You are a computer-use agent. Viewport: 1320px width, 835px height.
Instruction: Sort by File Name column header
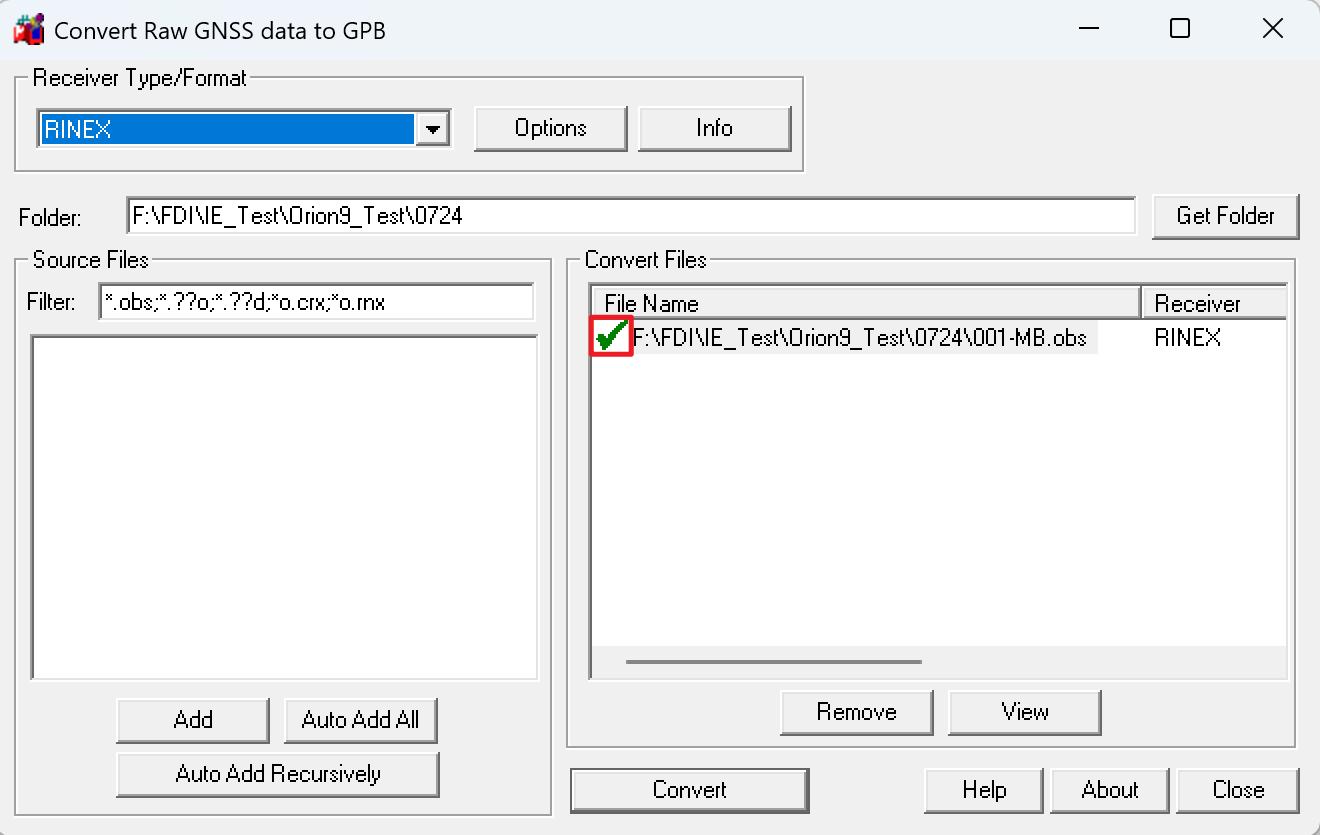pos(866,303)
